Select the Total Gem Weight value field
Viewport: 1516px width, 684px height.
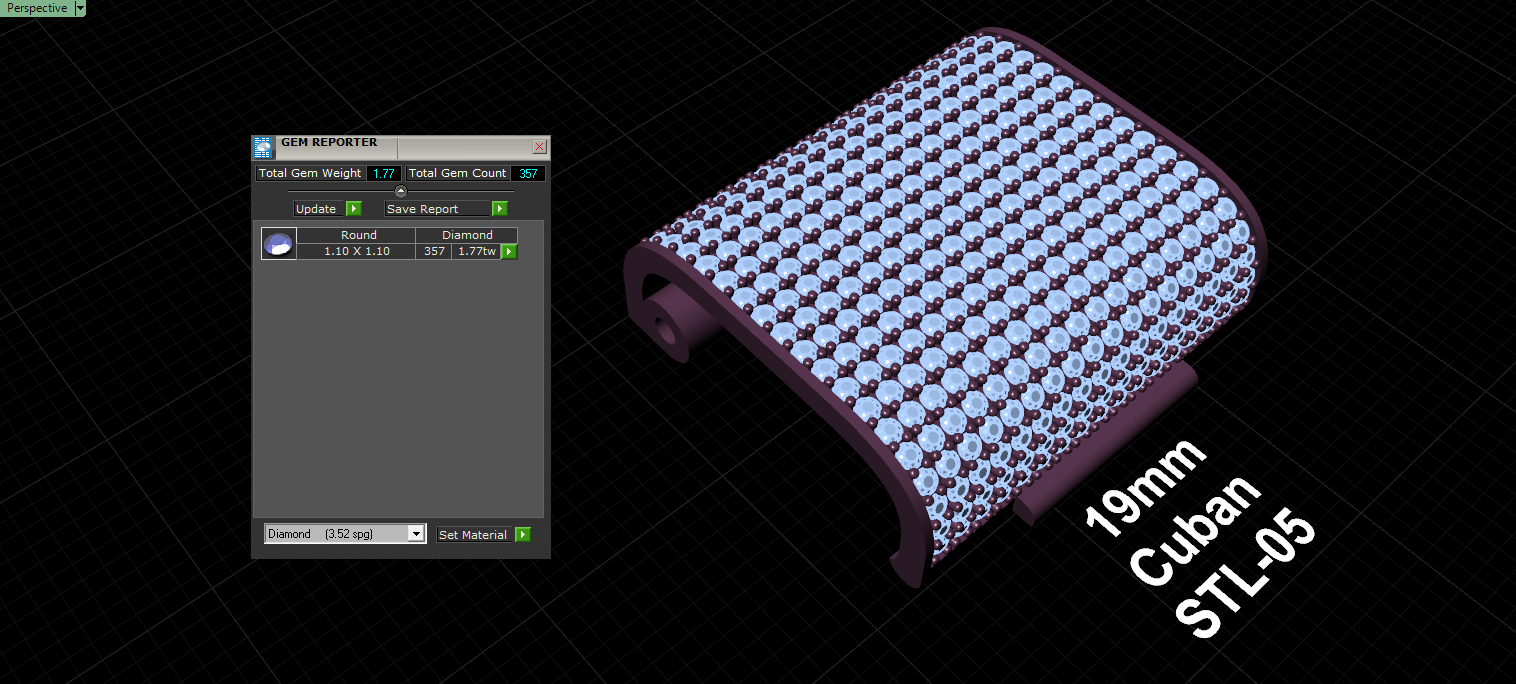pyautogui.click(x=384, y=173)
